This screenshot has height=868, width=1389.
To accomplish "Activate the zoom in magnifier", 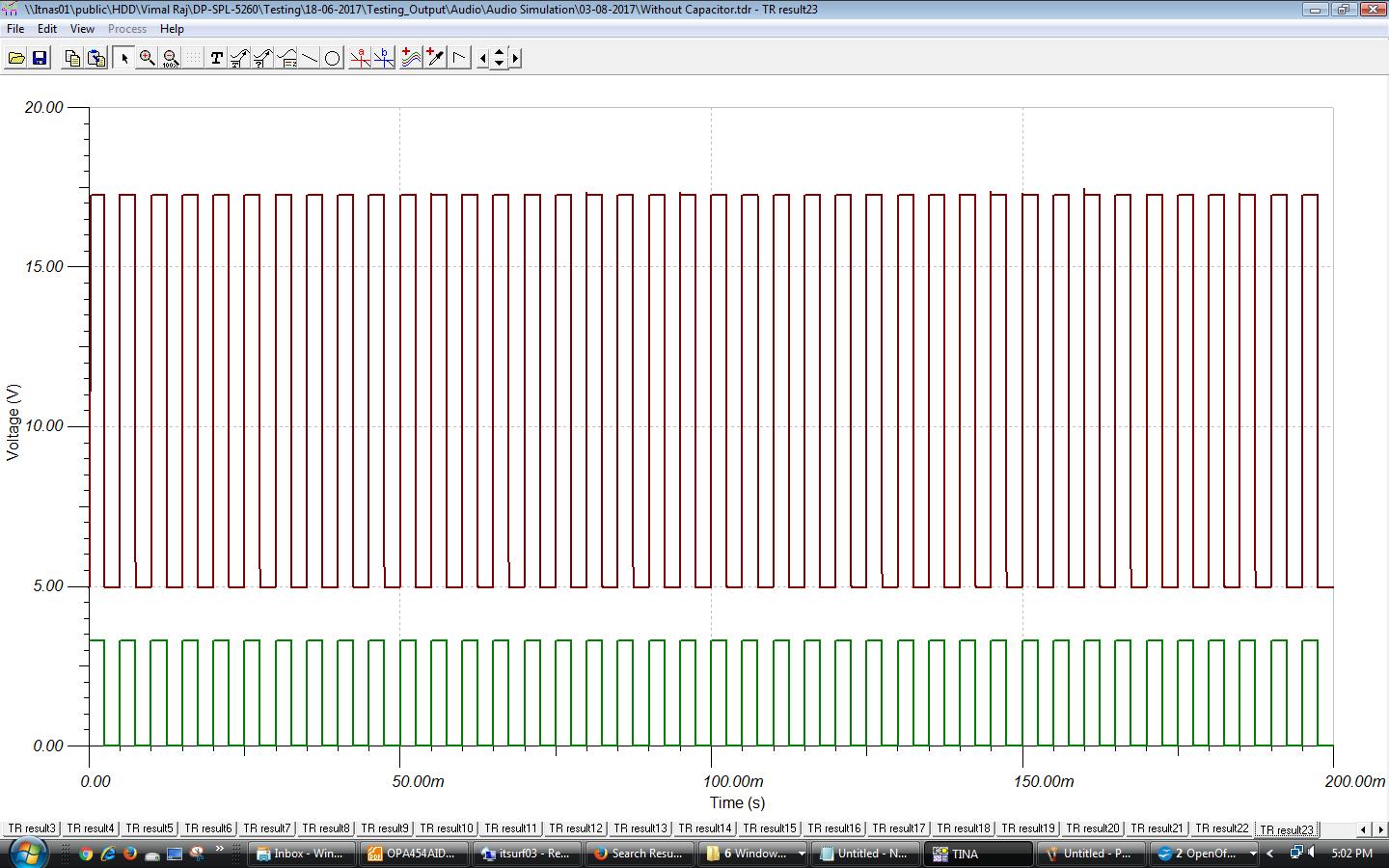I will click(148, 58).
